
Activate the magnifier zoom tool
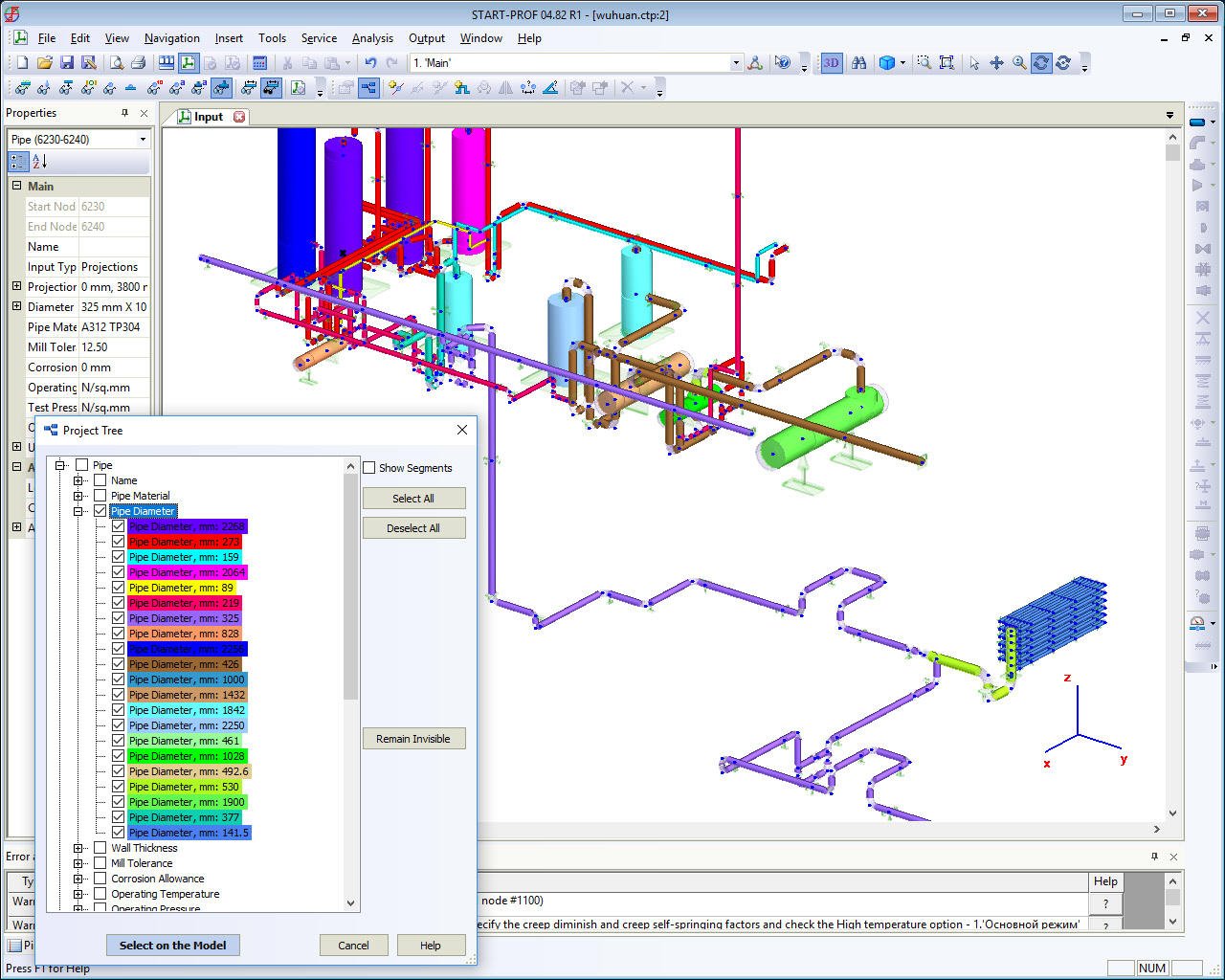point(1019,63)
